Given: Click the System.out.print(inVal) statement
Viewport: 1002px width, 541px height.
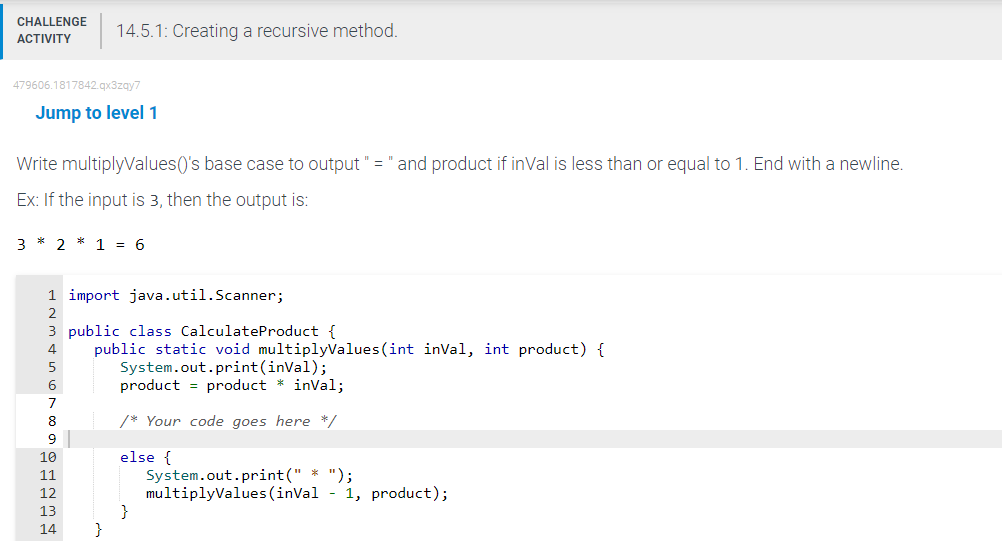Looking at the screenshot, I should (x=224, y=367).
